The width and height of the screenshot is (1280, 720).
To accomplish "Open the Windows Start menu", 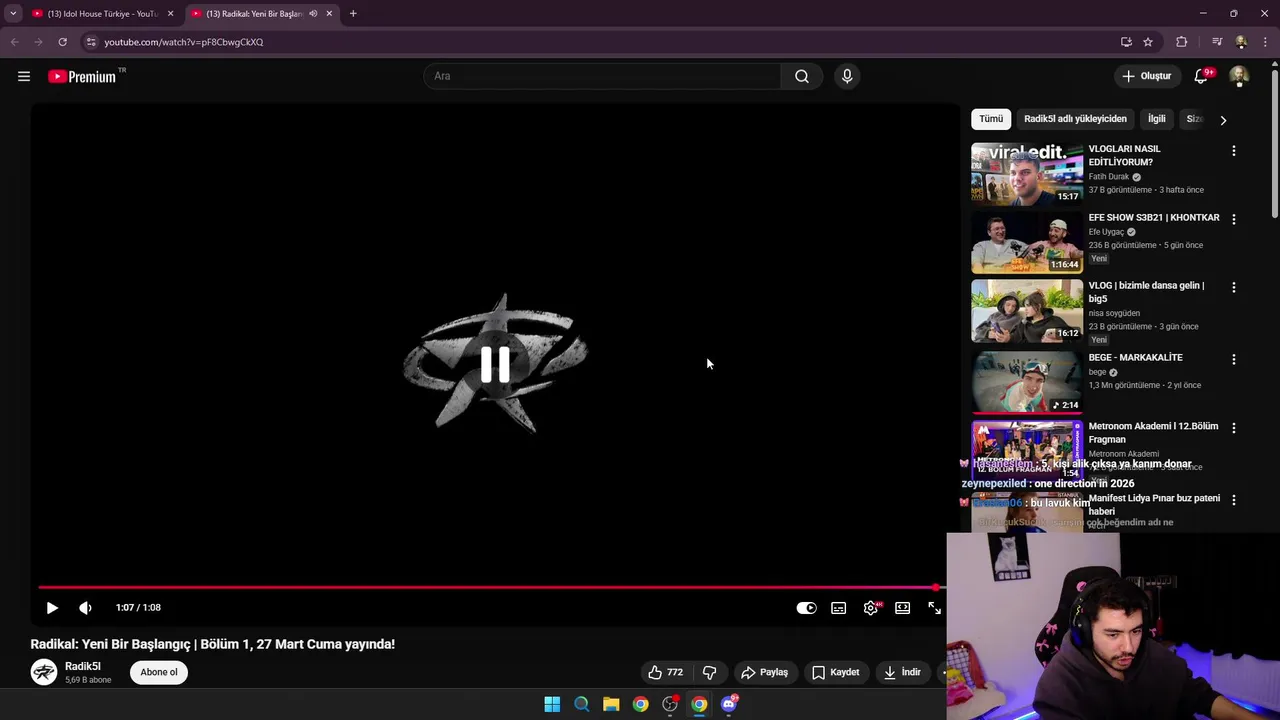I will coord(552,704).
